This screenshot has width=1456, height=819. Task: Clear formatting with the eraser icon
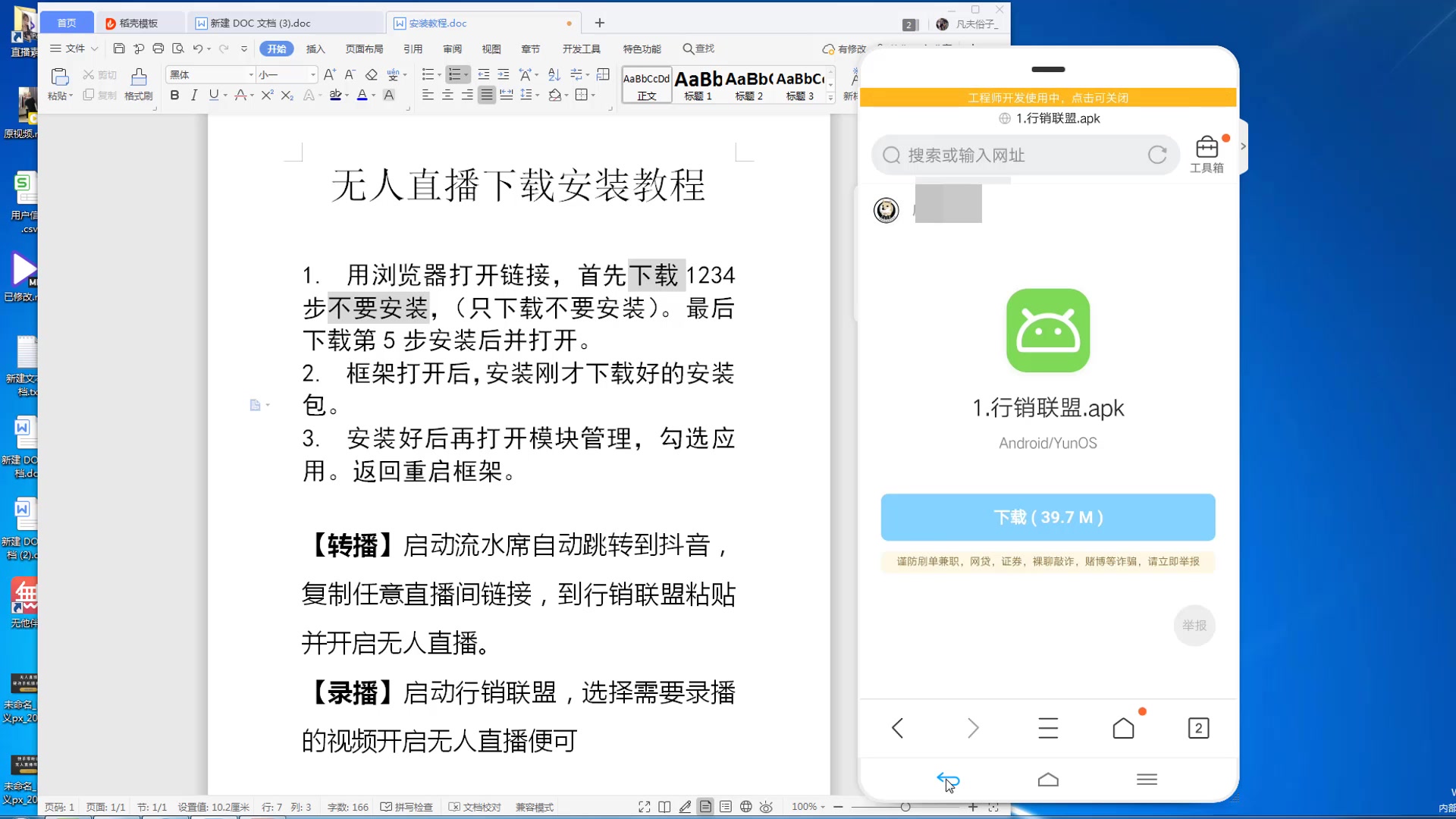(371, 74)
